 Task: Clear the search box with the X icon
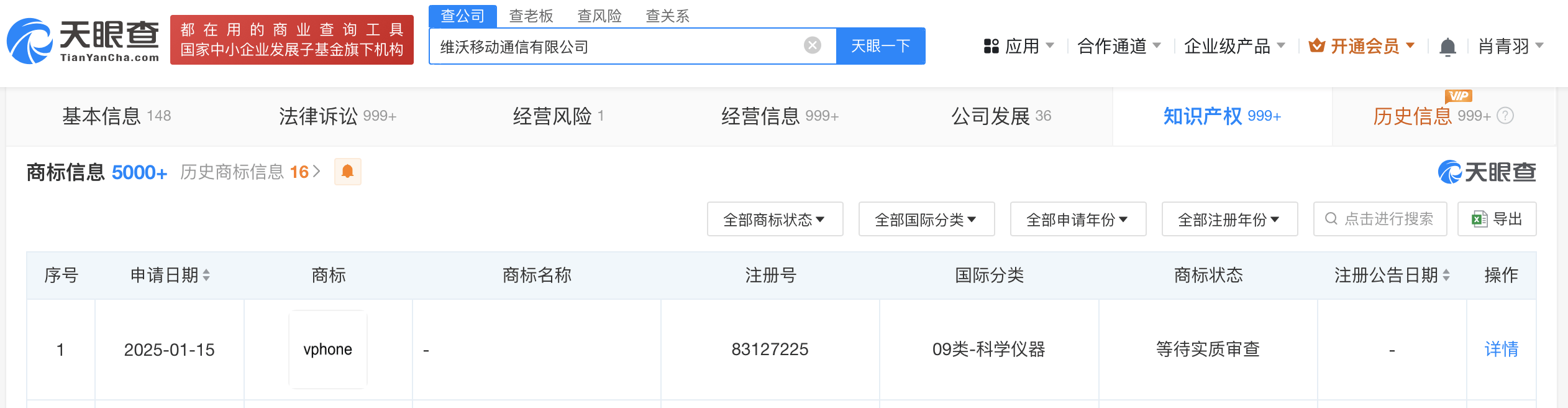(x=812, y=45)
